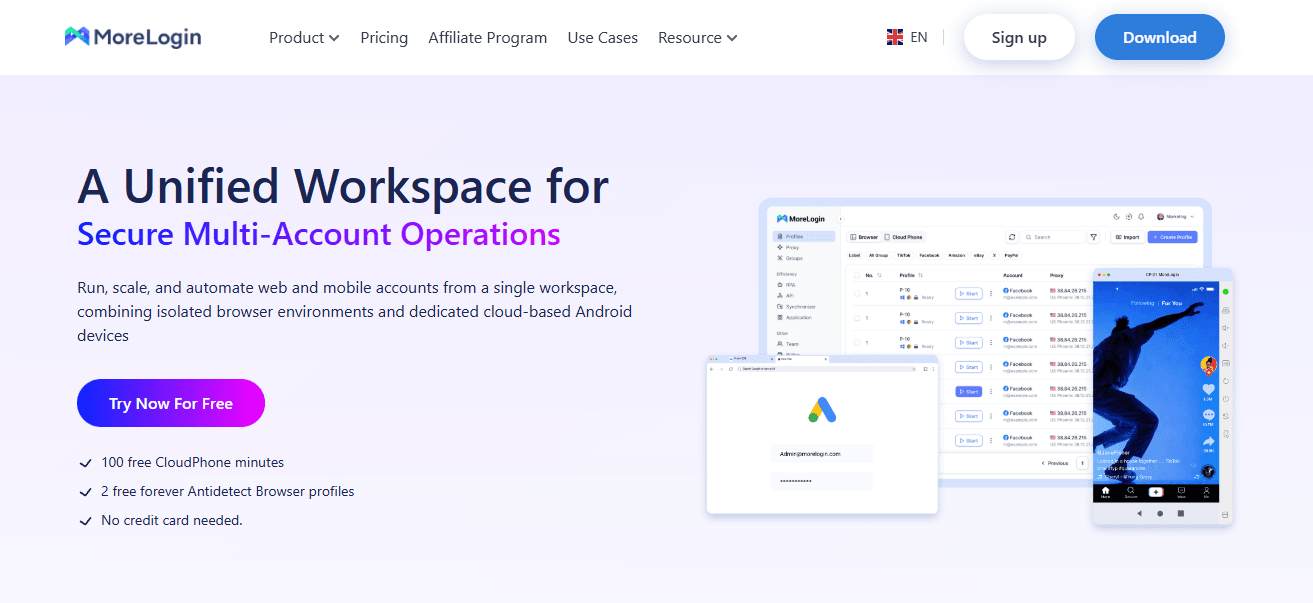Click the notification bell in dashboard preview
Image resolution: width=1313 pixels, height=603 pixels.
coord(1141,216)
